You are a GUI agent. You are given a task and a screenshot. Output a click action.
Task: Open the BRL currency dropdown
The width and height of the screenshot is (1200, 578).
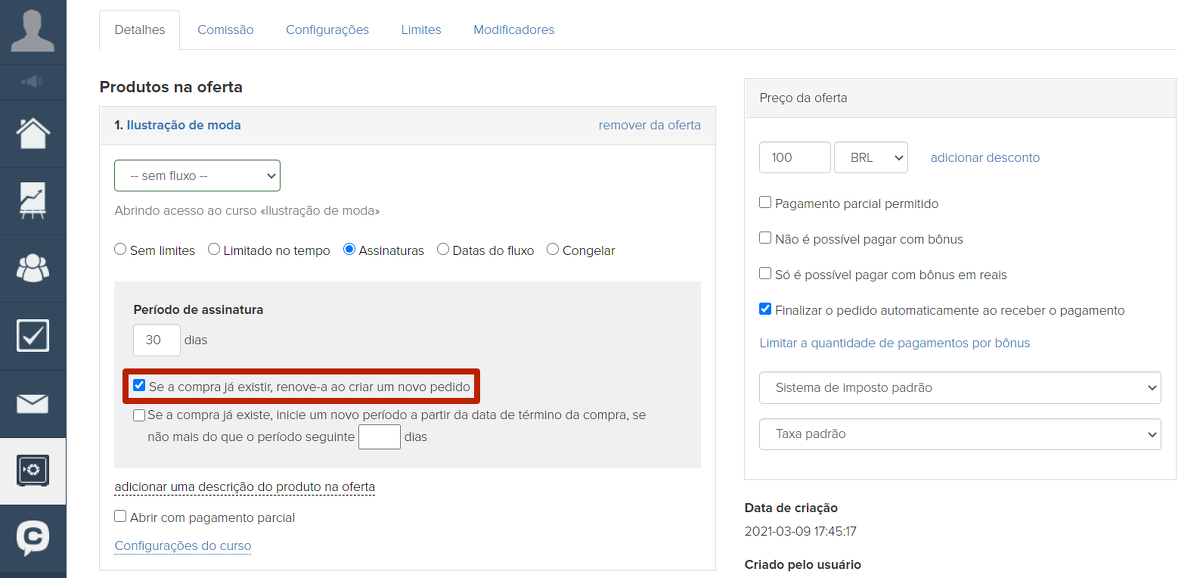point(871,158)
